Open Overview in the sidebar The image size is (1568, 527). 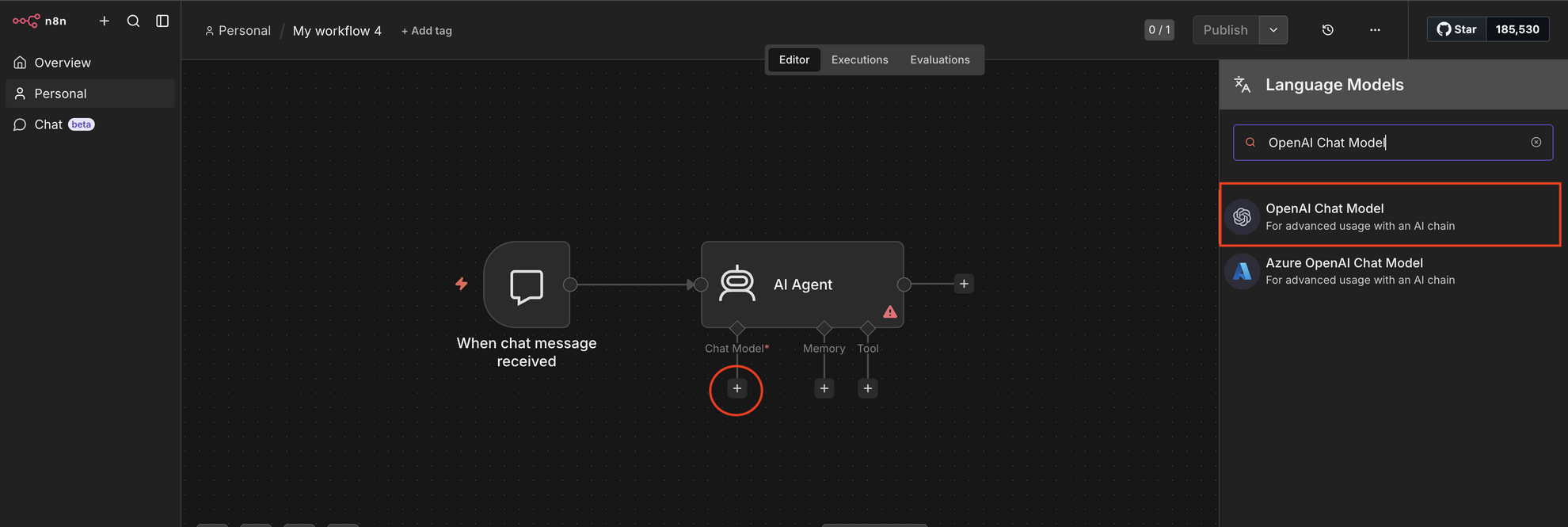[x=89, y=63]
